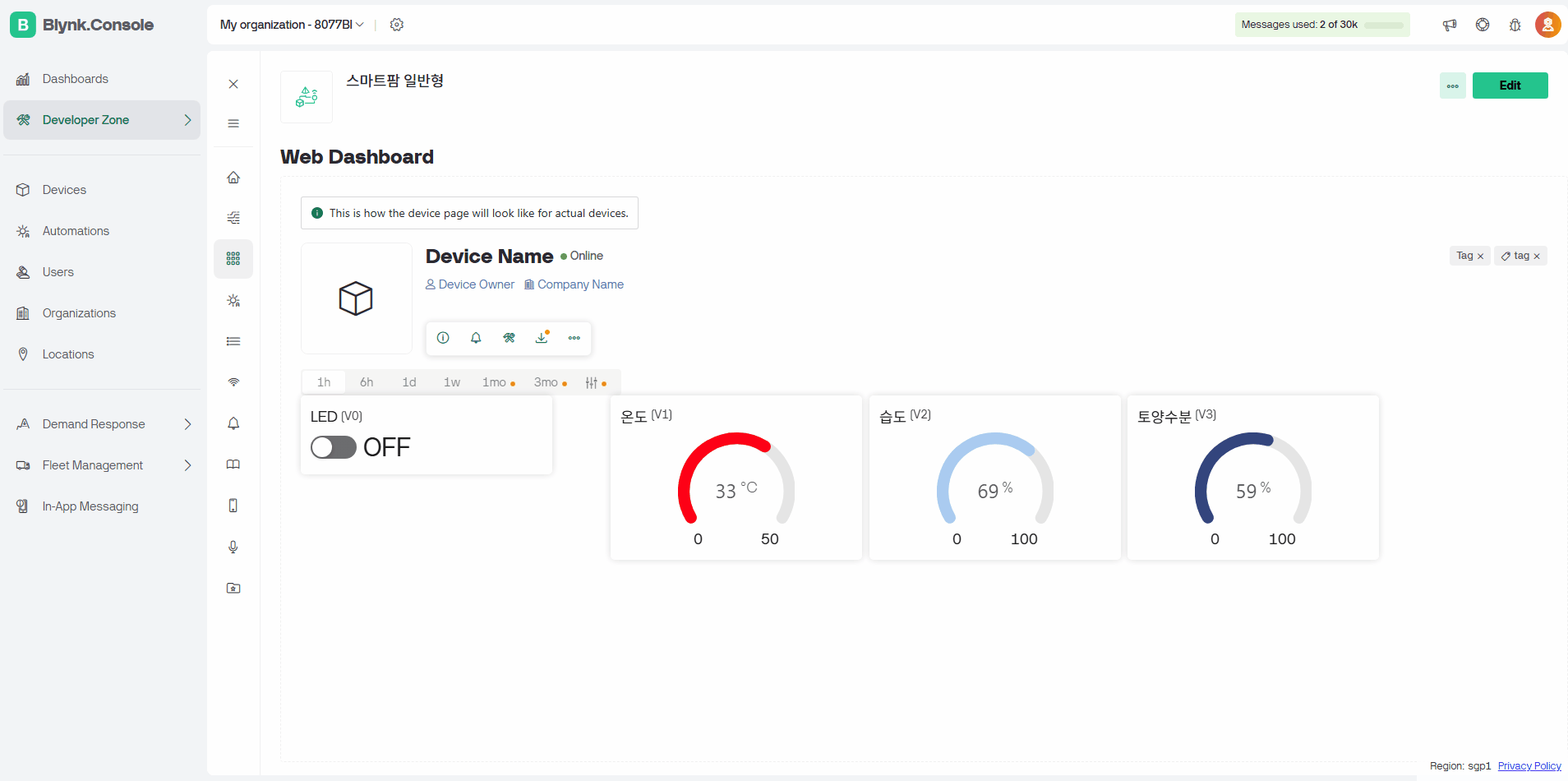Click the device info icon
Viewport: 1568px width, 781px height.
tap(443, 338)
